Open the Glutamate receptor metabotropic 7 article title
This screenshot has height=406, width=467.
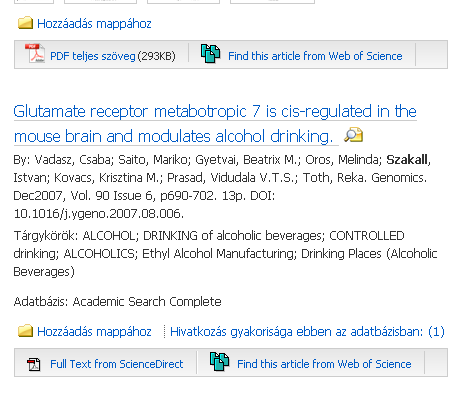(215, 124)
